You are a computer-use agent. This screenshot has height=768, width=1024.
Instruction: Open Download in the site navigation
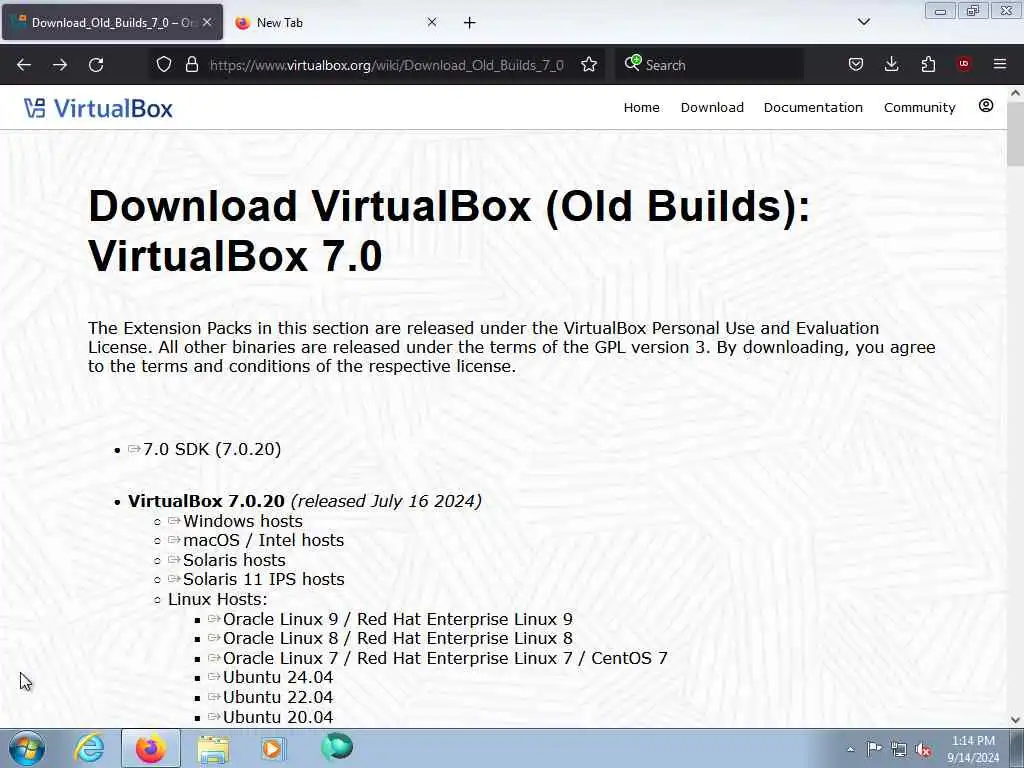712,107
